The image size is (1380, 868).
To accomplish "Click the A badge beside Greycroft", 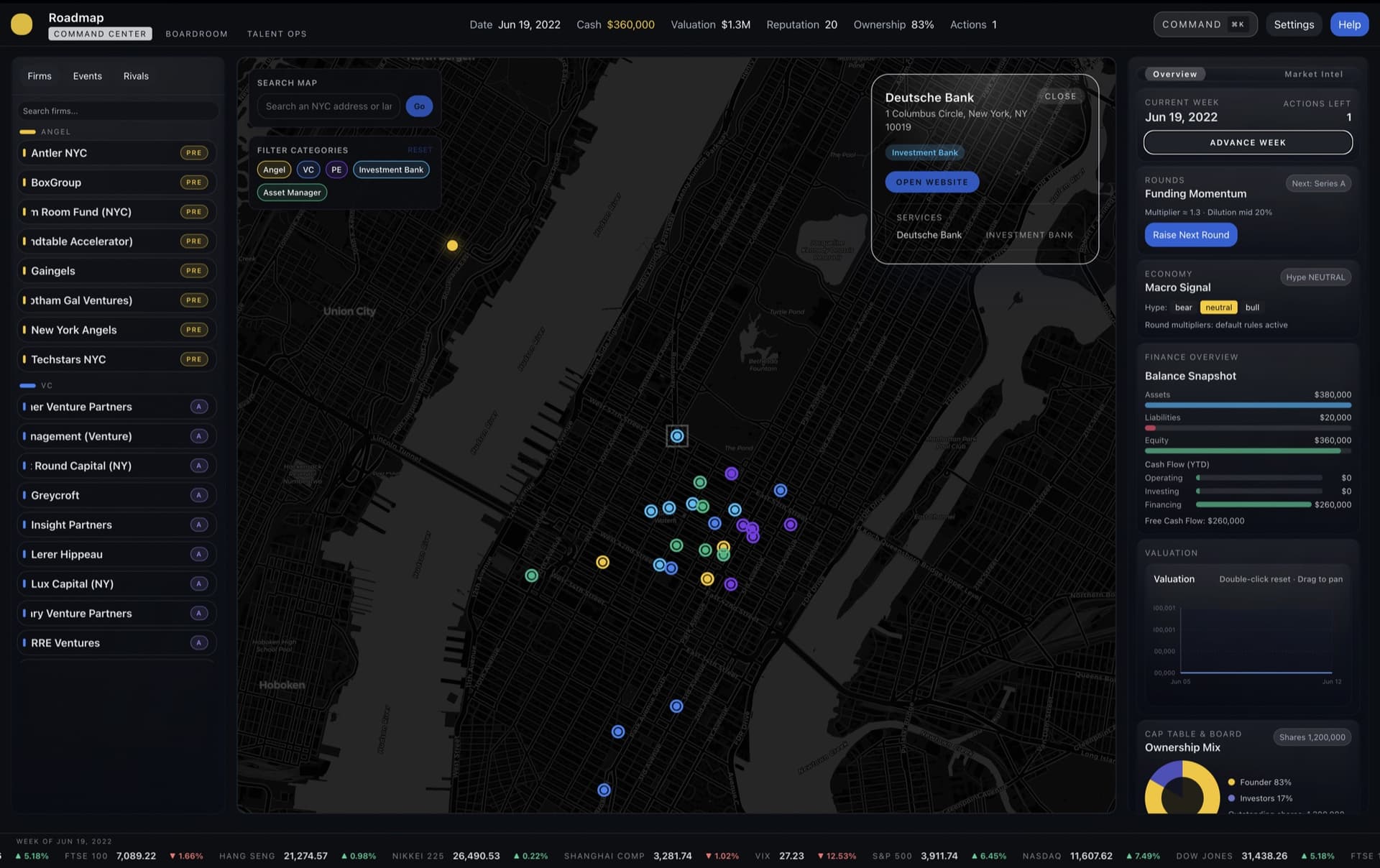I will [199, 495].
